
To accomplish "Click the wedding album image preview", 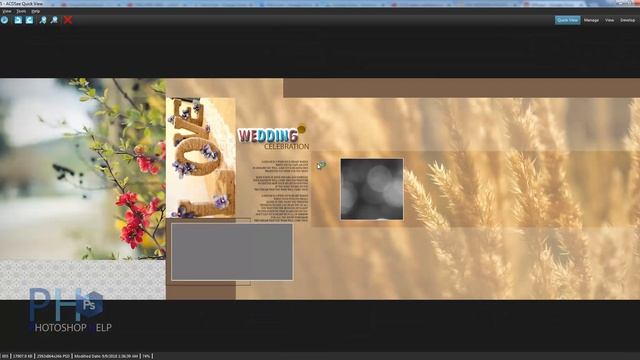I will tap(320, 189).
